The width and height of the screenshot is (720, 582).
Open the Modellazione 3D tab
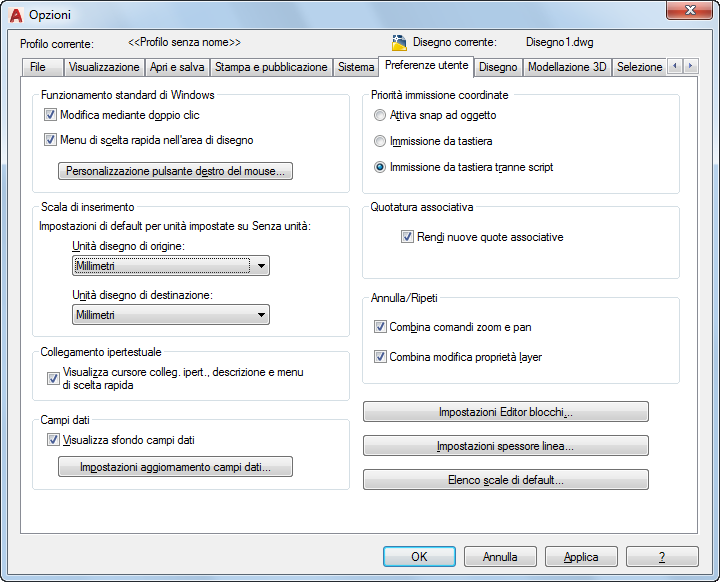pyautogui.click(x=567, y=67)
